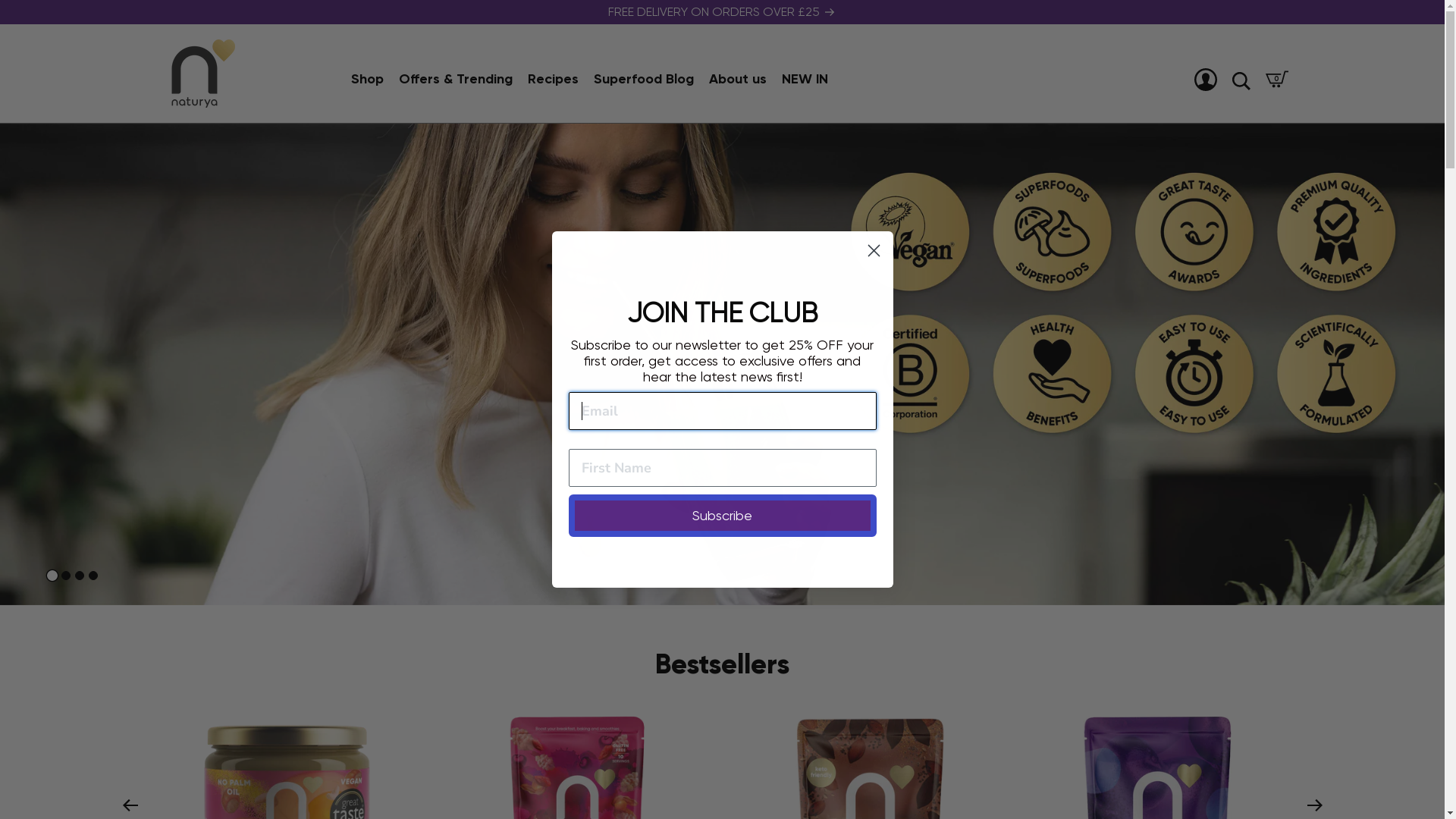This screenshot has height=819, width=1456.
Task: Open Offers & Trending menu
Action: click(x=456, y=79)
